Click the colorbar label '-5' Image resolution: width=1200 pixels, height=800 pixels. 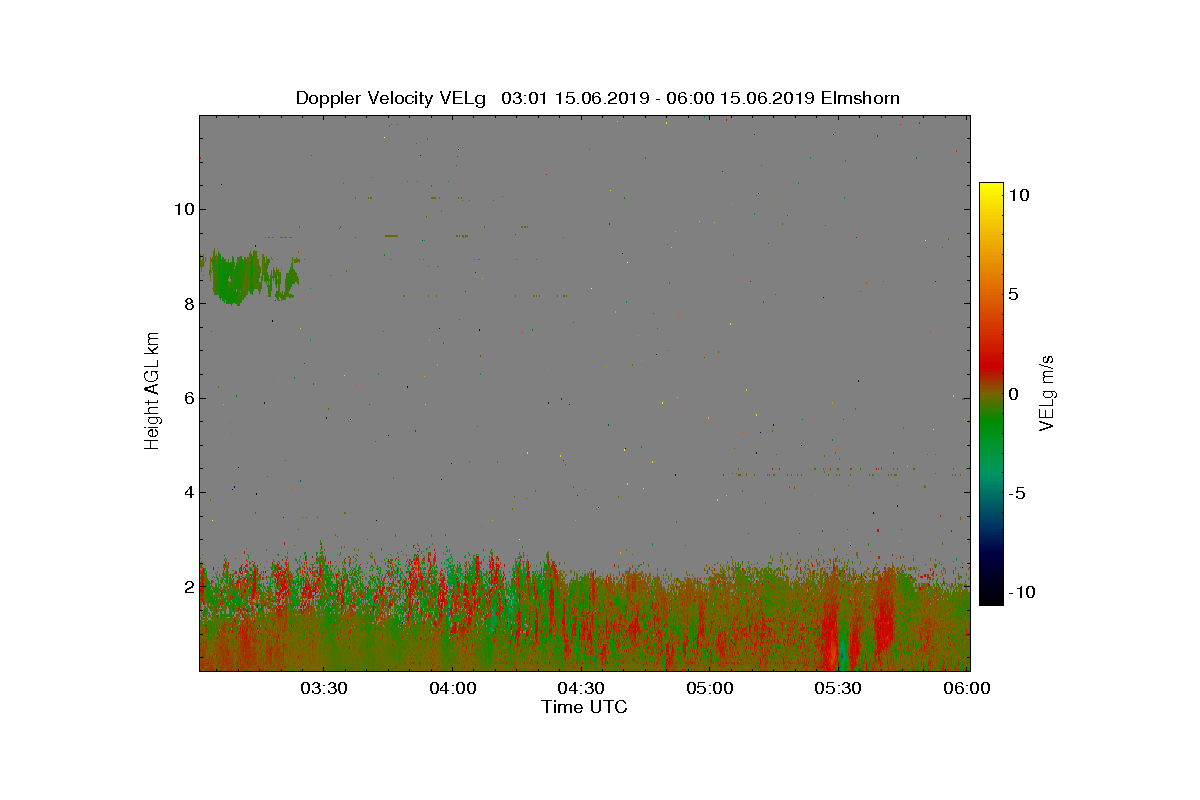click(x=1016, y=493)
